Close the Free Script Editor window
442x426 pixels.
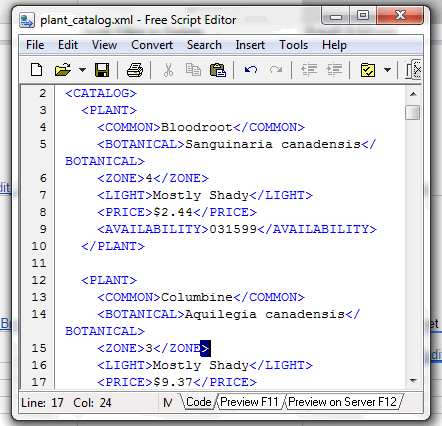coord(400,16)
